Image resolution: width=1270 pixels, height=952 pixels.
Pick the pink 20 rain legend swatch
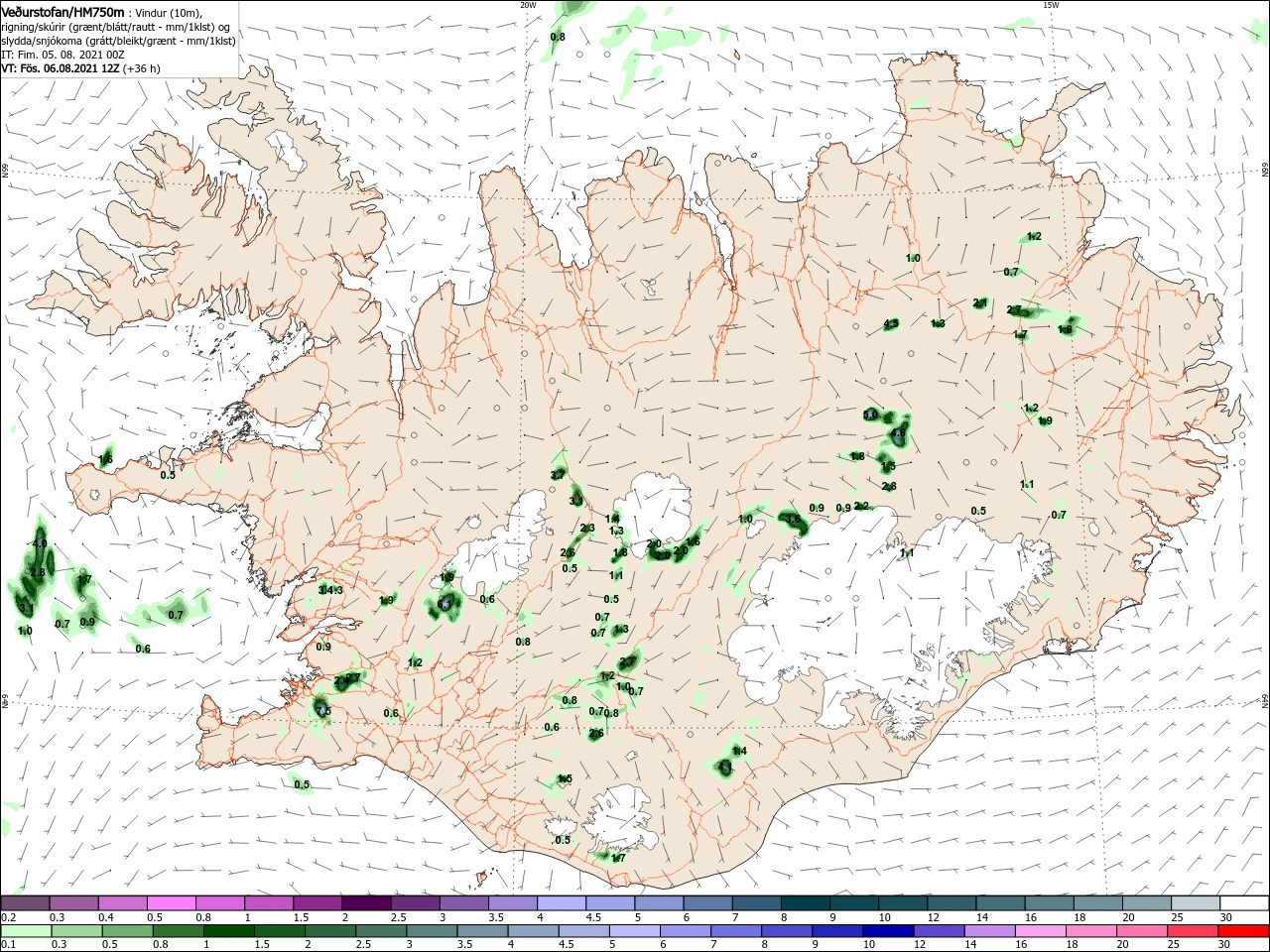(1143, 930)
